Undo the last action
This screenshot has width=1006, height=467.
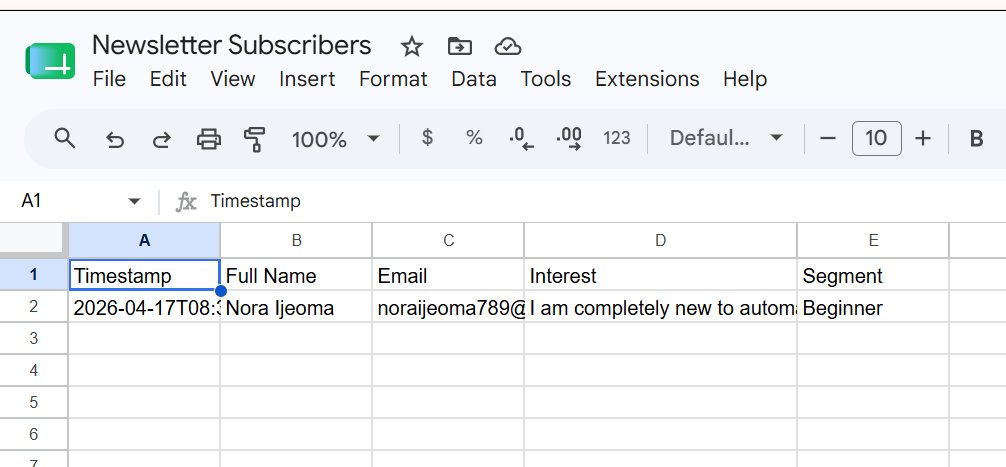tap(114, 139)
